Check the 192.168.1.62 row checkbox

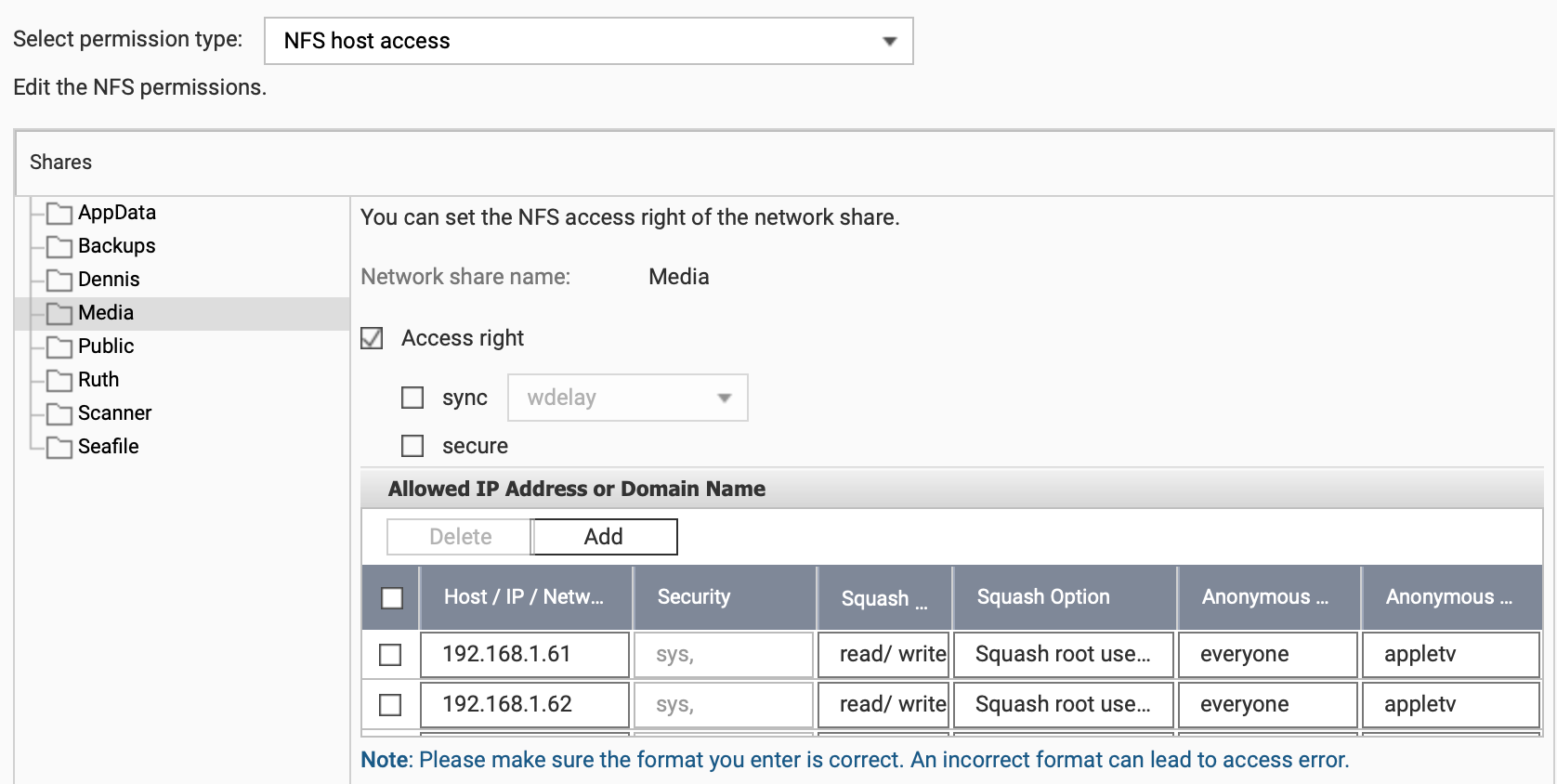(x=390, y=705)
